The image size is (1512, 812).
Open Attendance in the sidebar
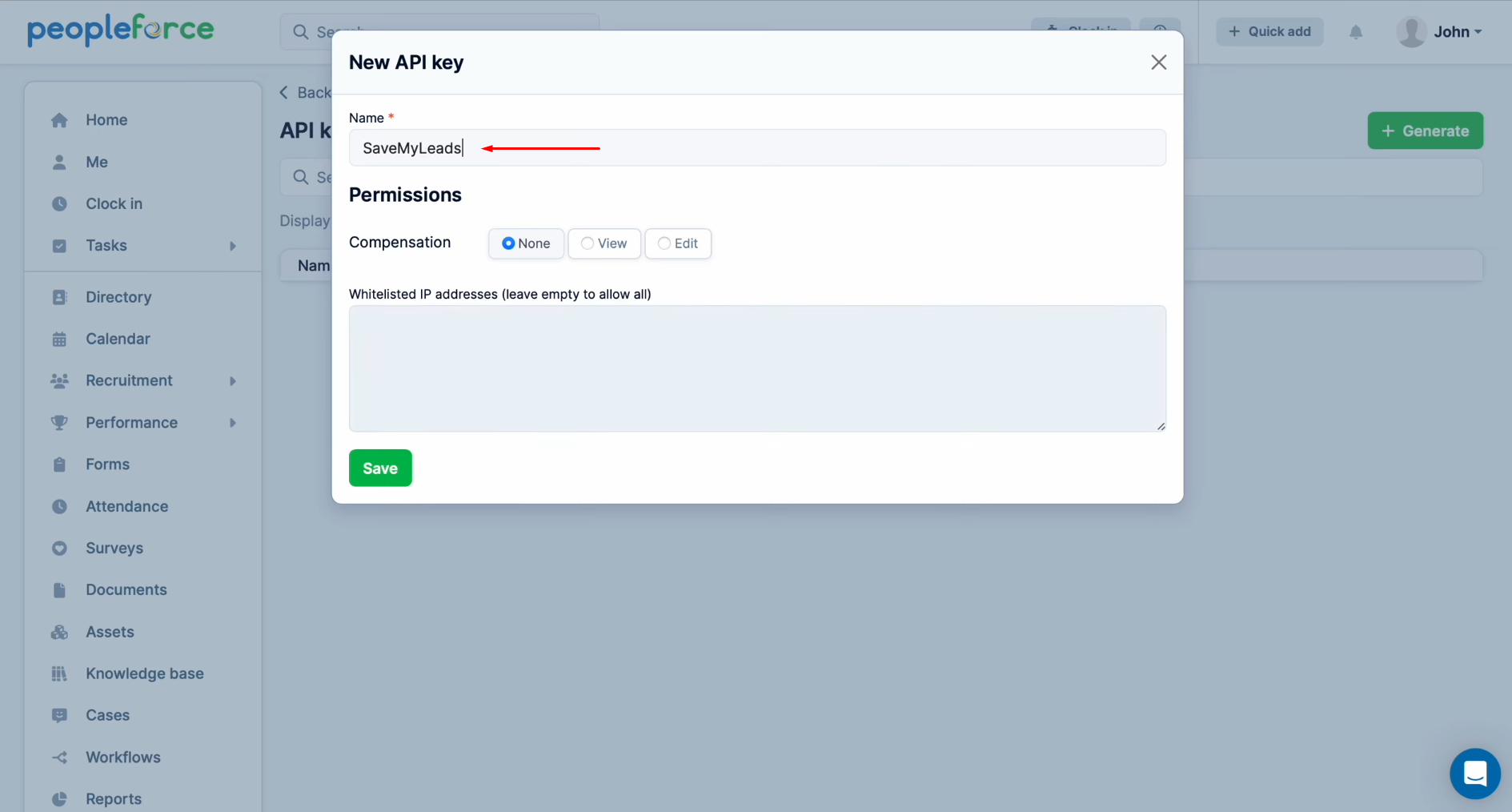coord(126,506)
